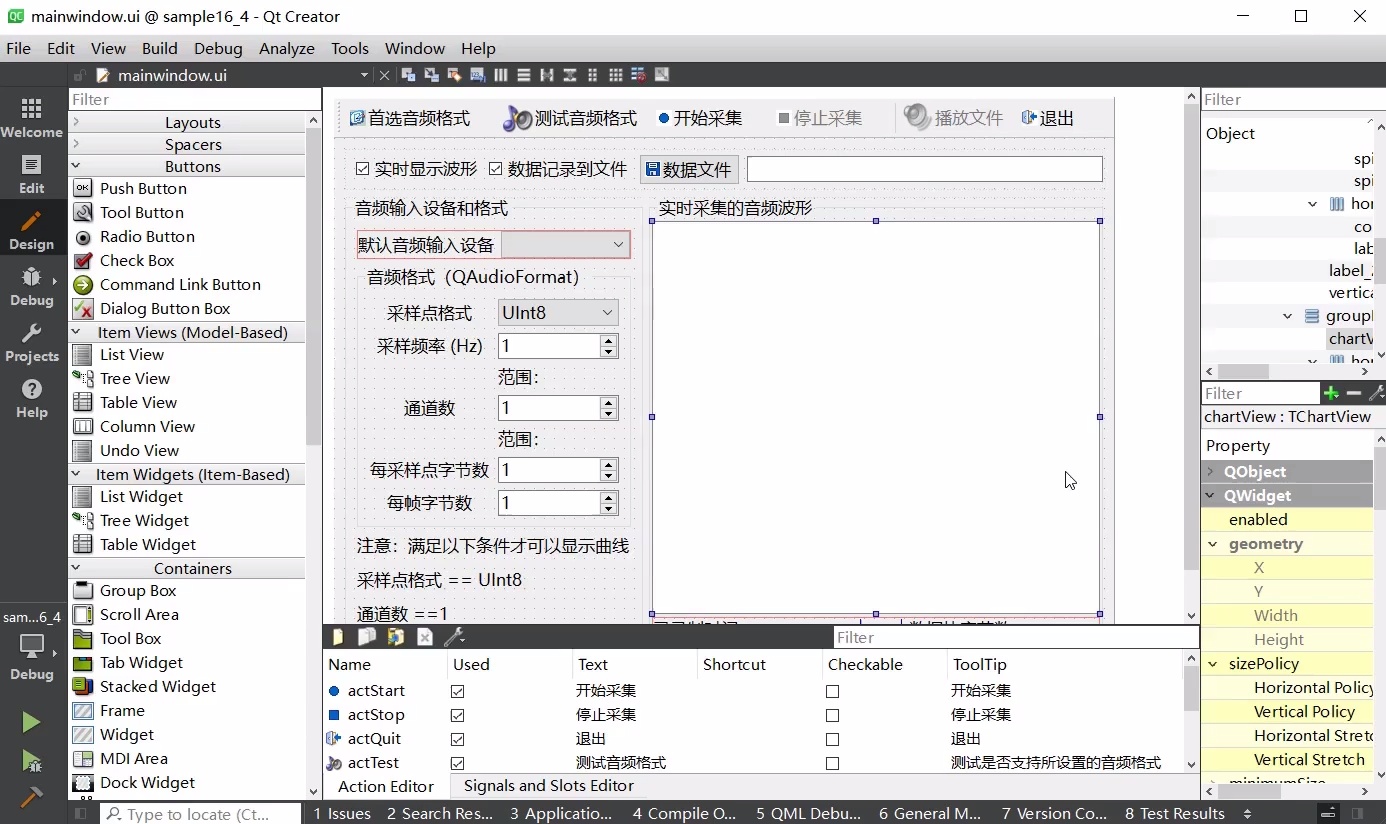This screenshot has width=1386, height=824.
Task: Select the Edit Widgets mode toolbar icon
Action: point(408,75)
